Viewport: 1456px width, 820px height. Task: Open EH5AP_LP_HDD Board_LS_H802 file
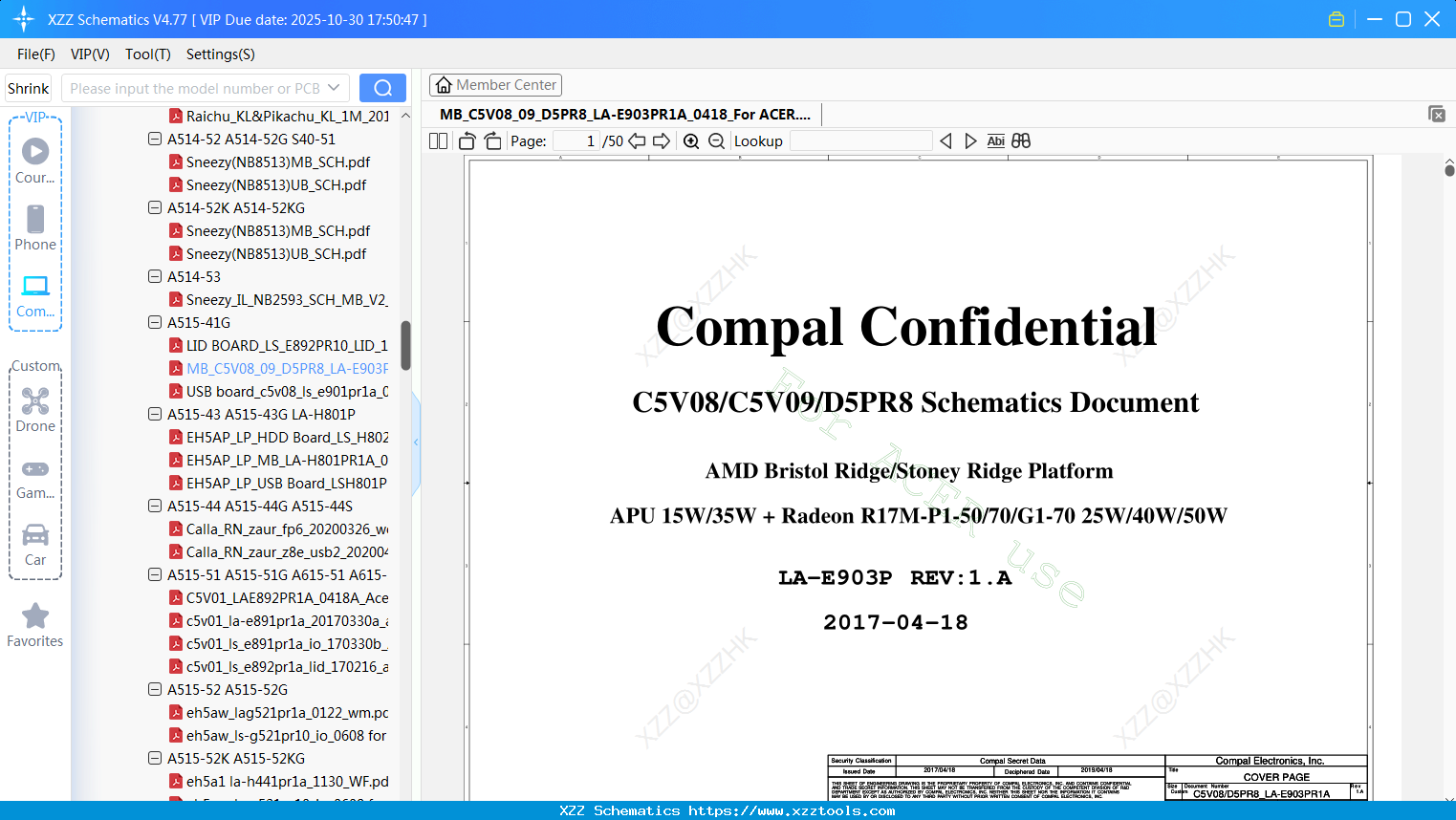point(278,437)
